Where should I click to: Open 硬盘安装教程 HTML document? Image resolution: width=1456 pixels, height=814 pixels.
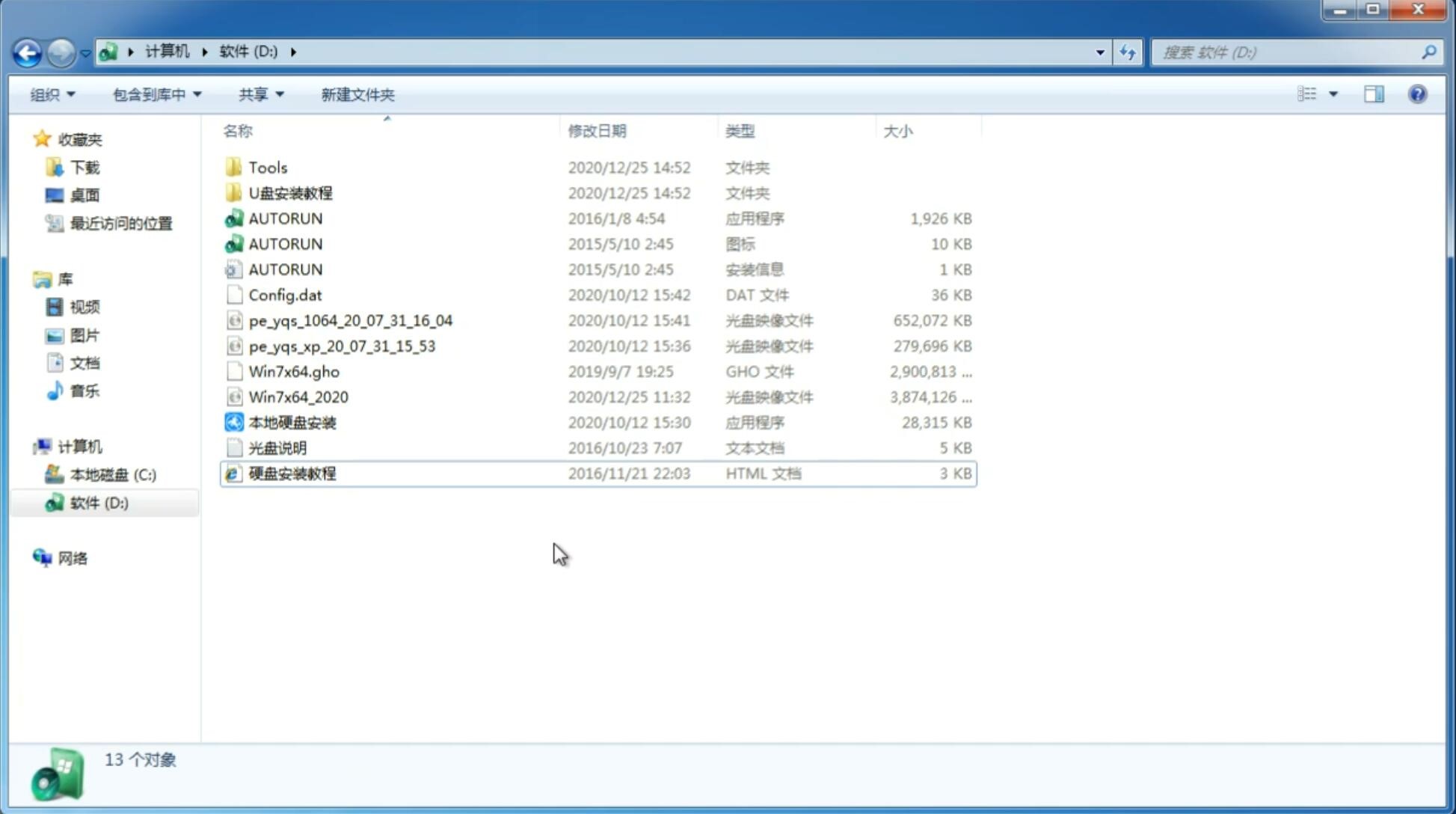click(x=292, y=473)
